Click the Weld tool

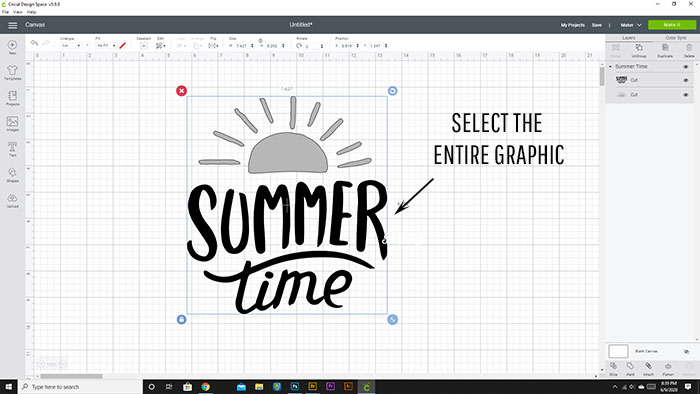tap(630, 369)
